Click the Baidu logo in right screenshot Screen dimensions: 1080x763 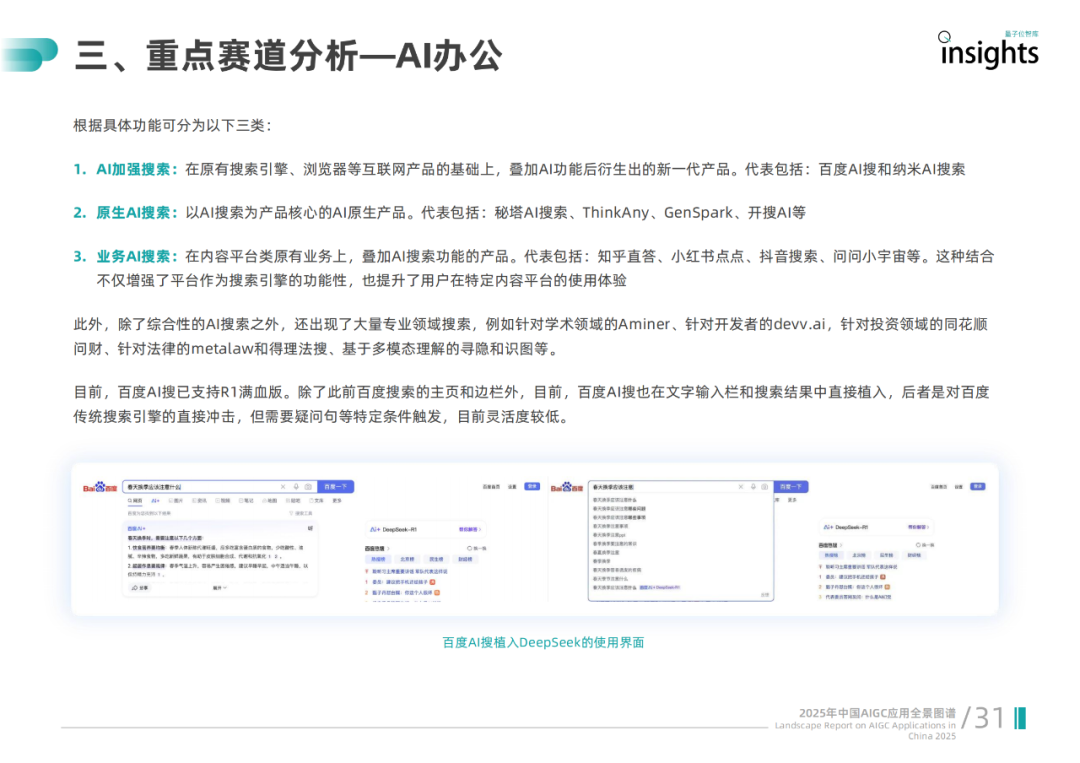coord(567,487)
